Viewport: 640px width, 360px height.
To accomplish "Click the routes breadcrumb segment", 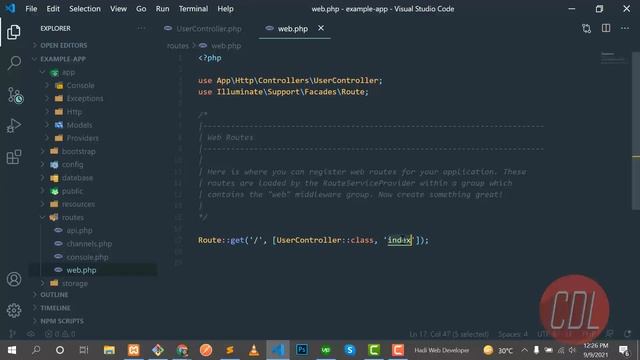I will pos(178,46).
